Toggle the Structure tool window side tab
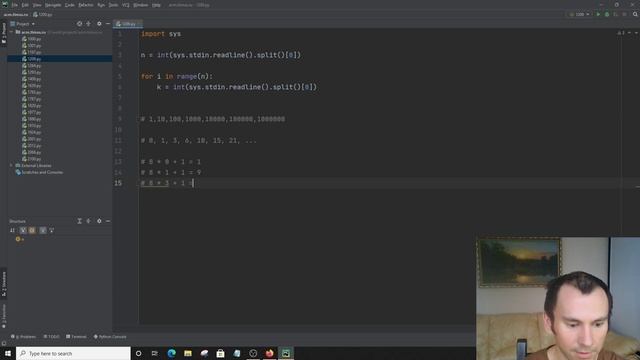This screenshot has width=640, height=360. point(4,283)
